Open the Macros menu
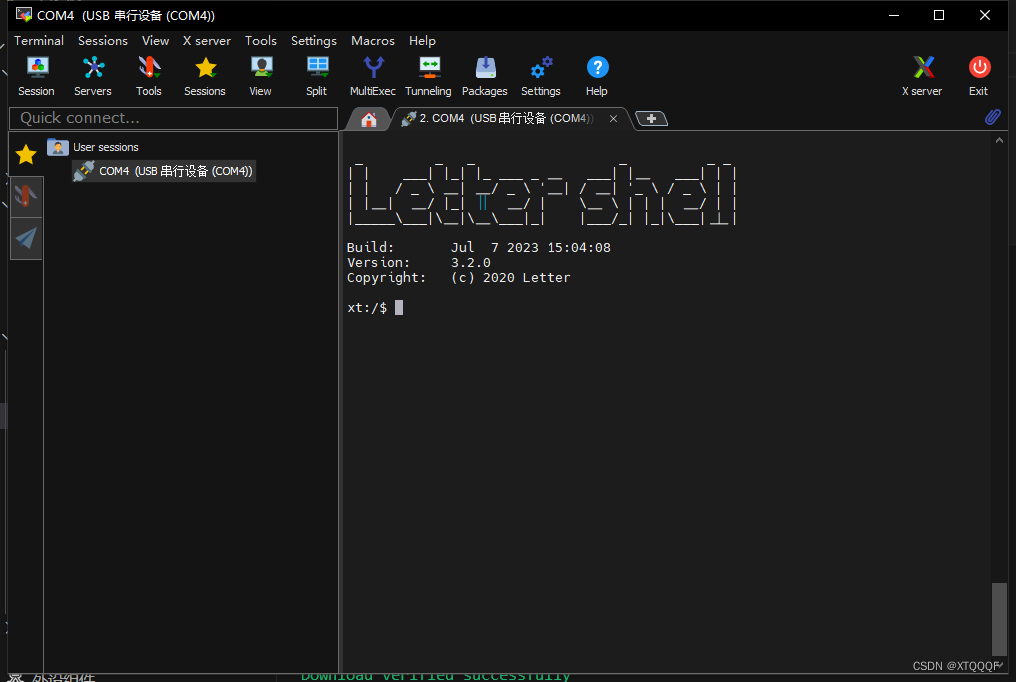The height and width of the screenshot is (682, 1016). click(372, 41)
